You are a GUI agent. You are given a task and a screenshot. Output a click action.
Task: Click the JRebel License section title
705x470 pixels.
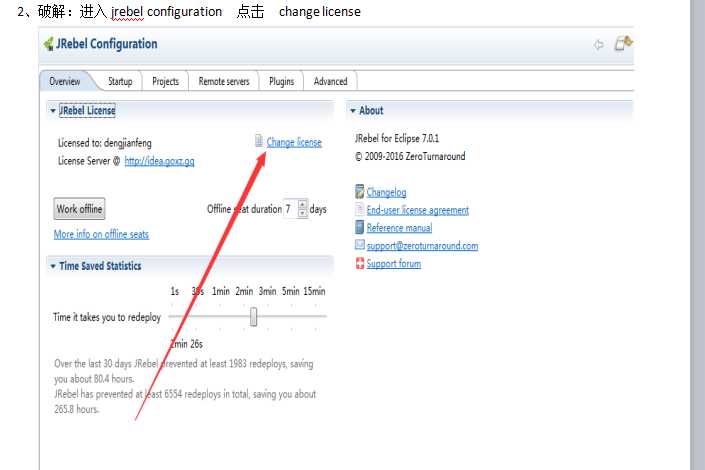click(x=87, y=111)
